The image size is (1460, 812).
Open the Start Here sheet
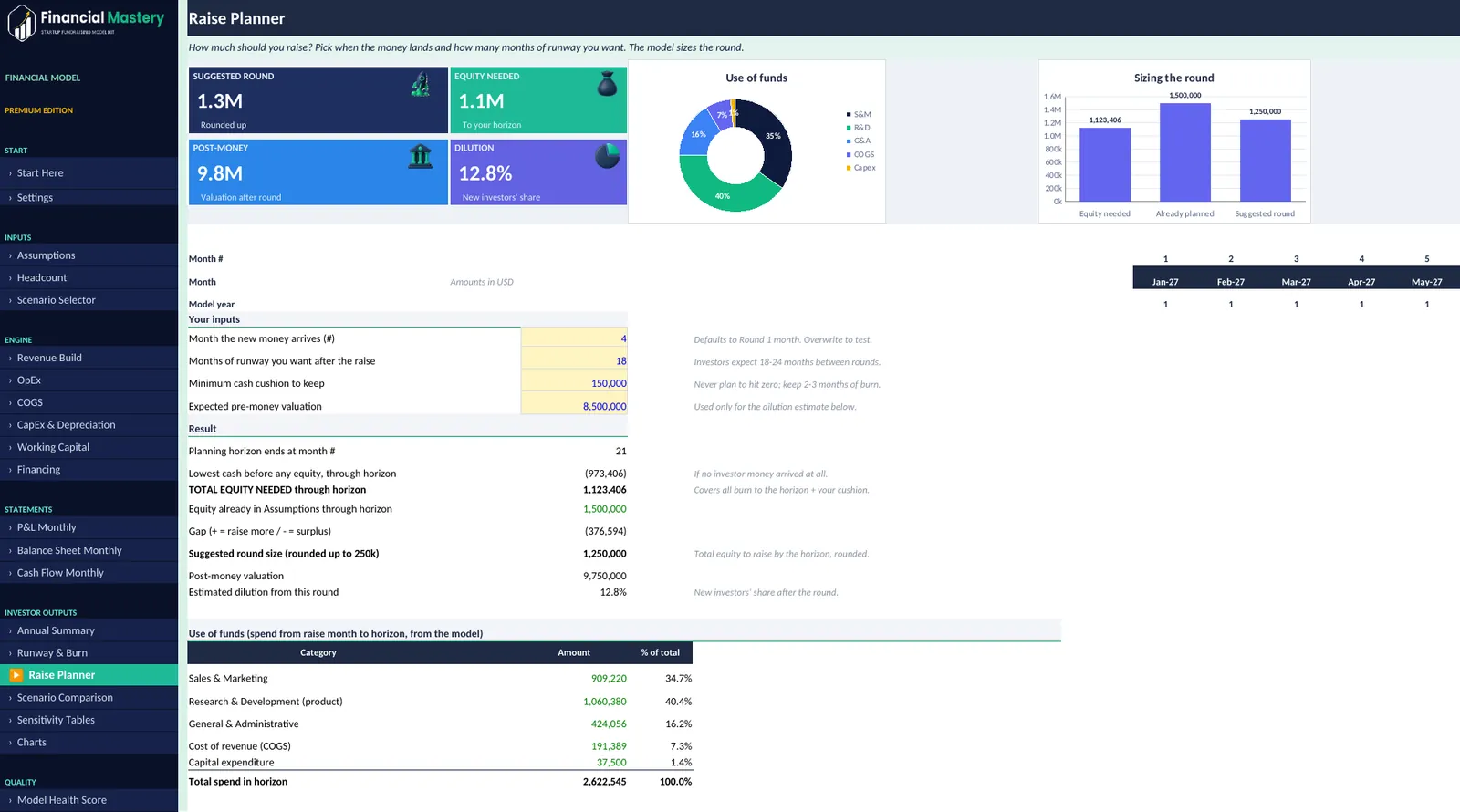tap(89, 173)
